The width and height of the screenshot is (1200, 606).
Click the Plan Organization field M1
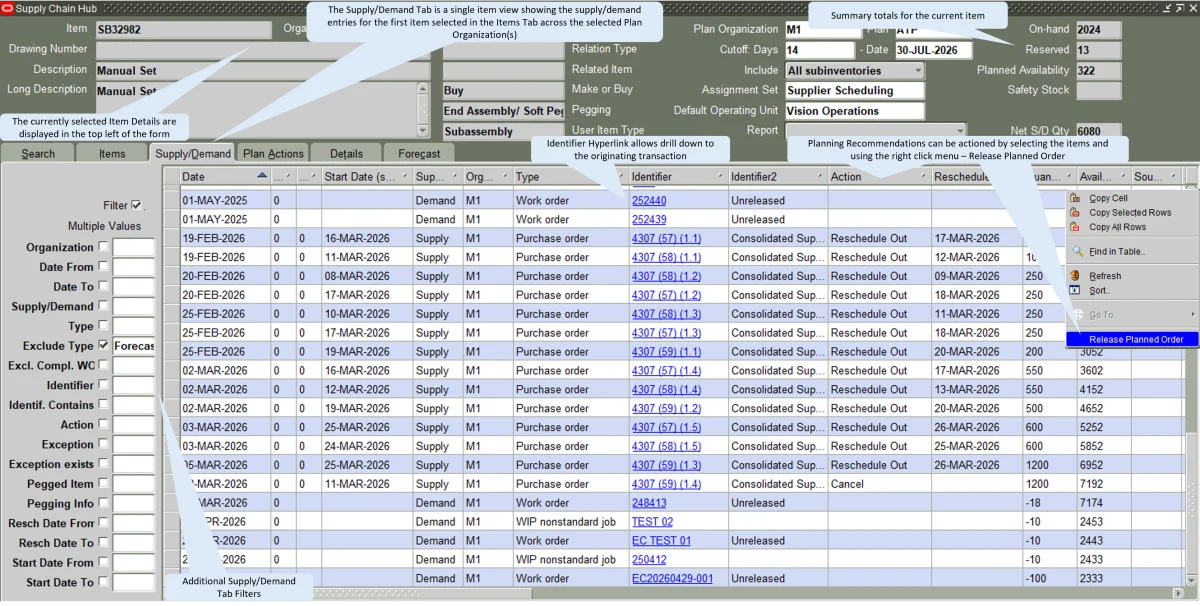click(x=822, y=30)
